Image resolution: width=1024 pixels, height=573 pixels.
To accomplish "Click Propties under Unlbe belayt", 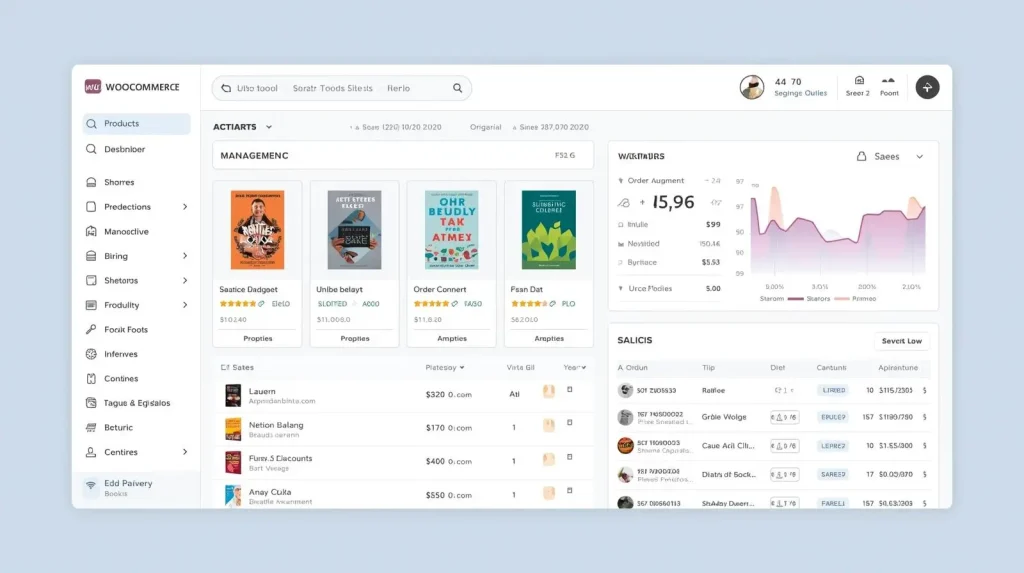I will (355, 338).
